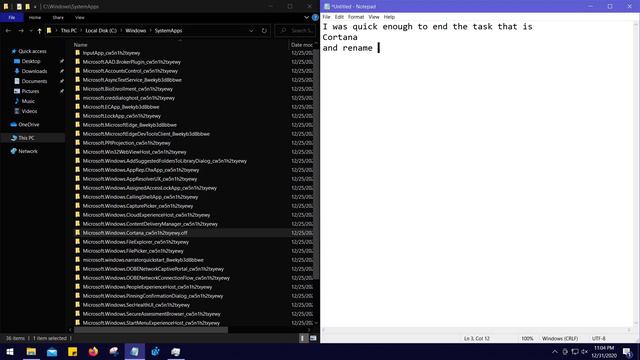Open the notification center icon

[x=627, y=351]
